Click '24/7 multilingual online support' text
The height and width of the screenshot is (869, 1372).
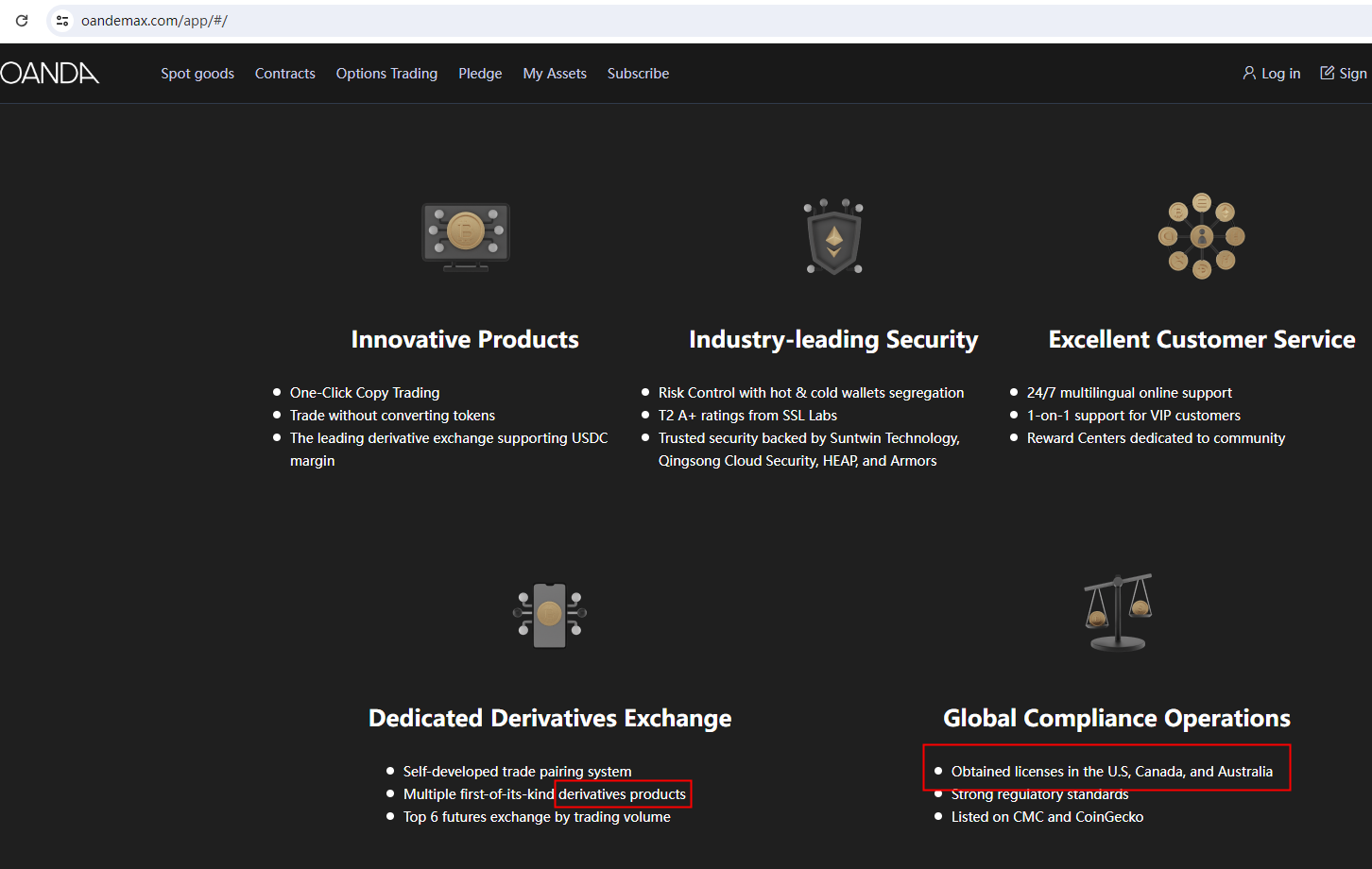click(x=1129, y=393)
